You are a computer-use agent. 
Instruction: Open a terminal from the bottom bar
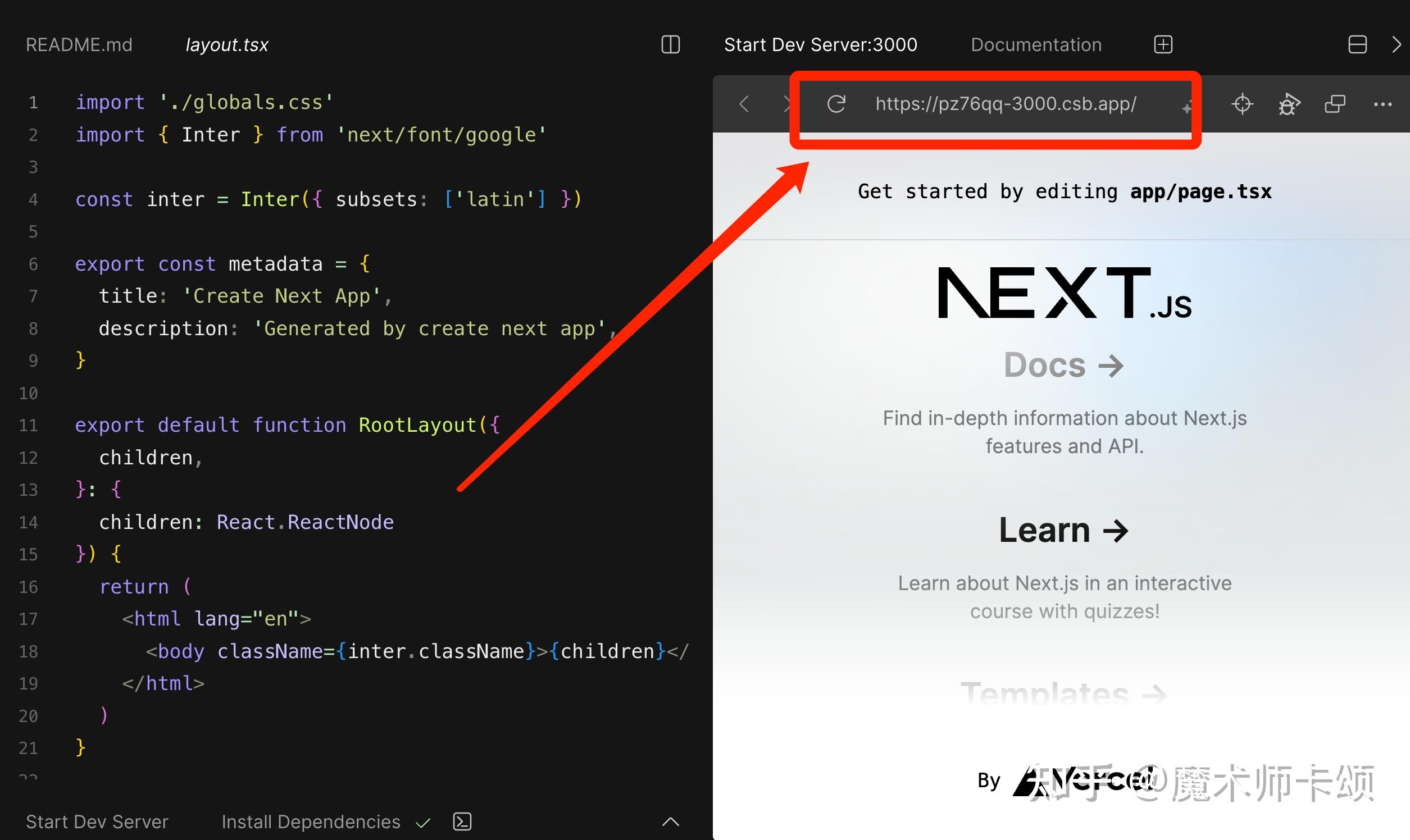(463, 821)
